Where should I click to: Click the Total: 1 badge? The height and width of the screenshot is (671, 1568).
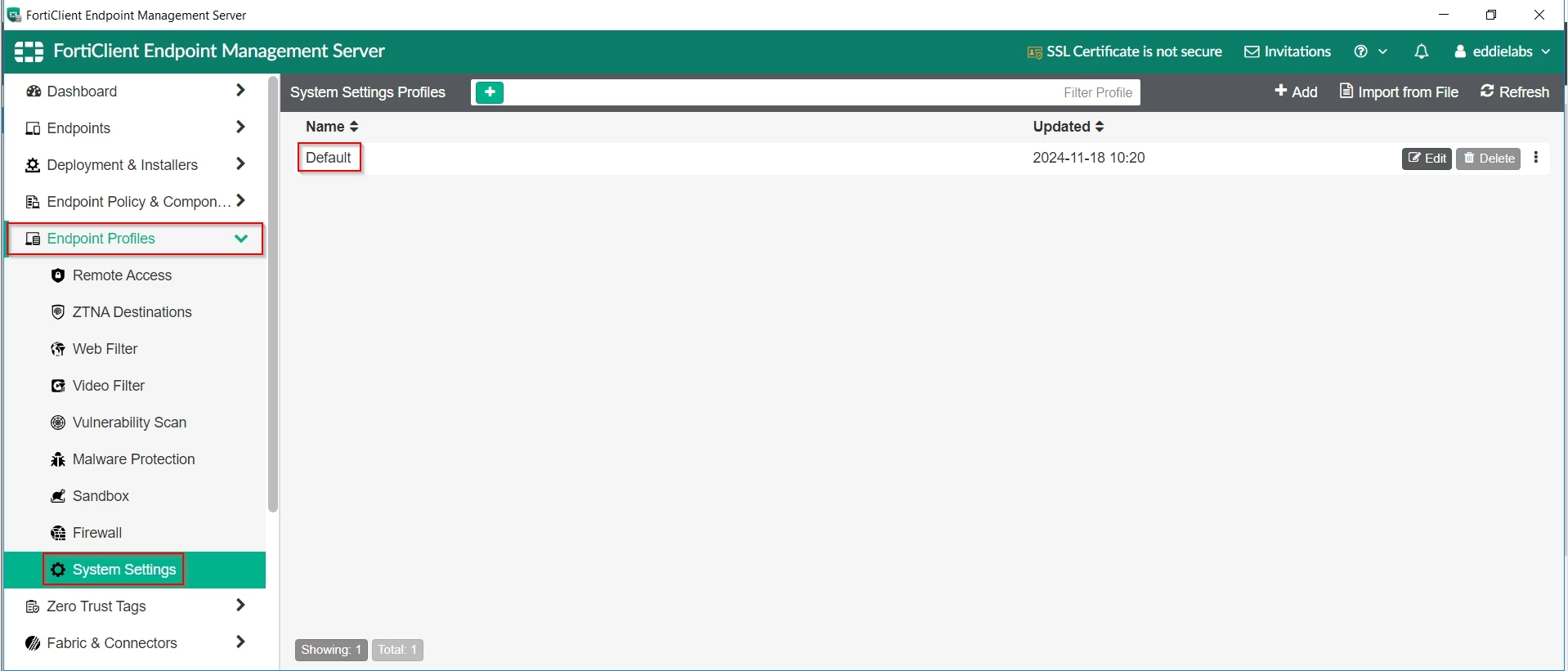coord(397,650)
